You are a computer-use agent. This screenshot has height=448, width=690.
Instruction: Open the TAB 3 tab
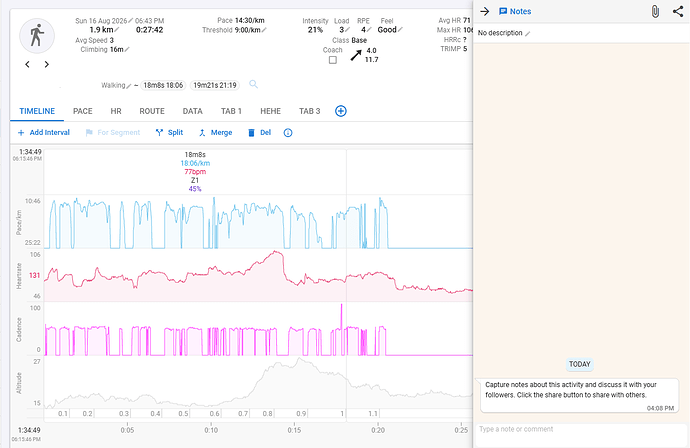coord(309,111)
